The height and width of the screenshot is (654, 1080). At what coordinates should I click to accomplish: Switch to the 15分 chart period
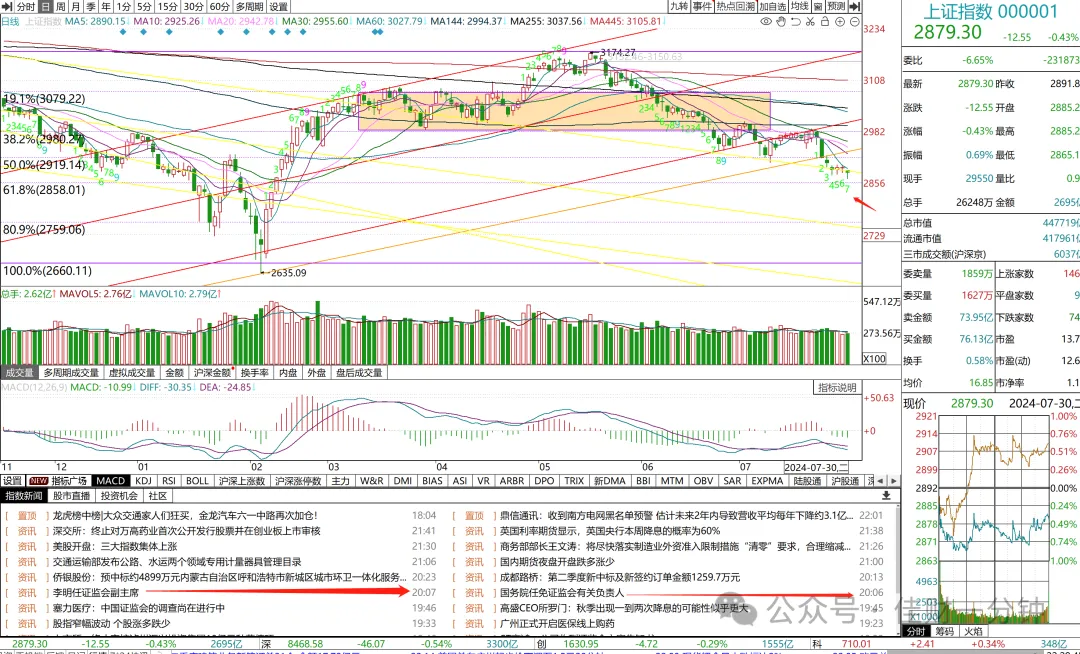[x=167, y=6]
